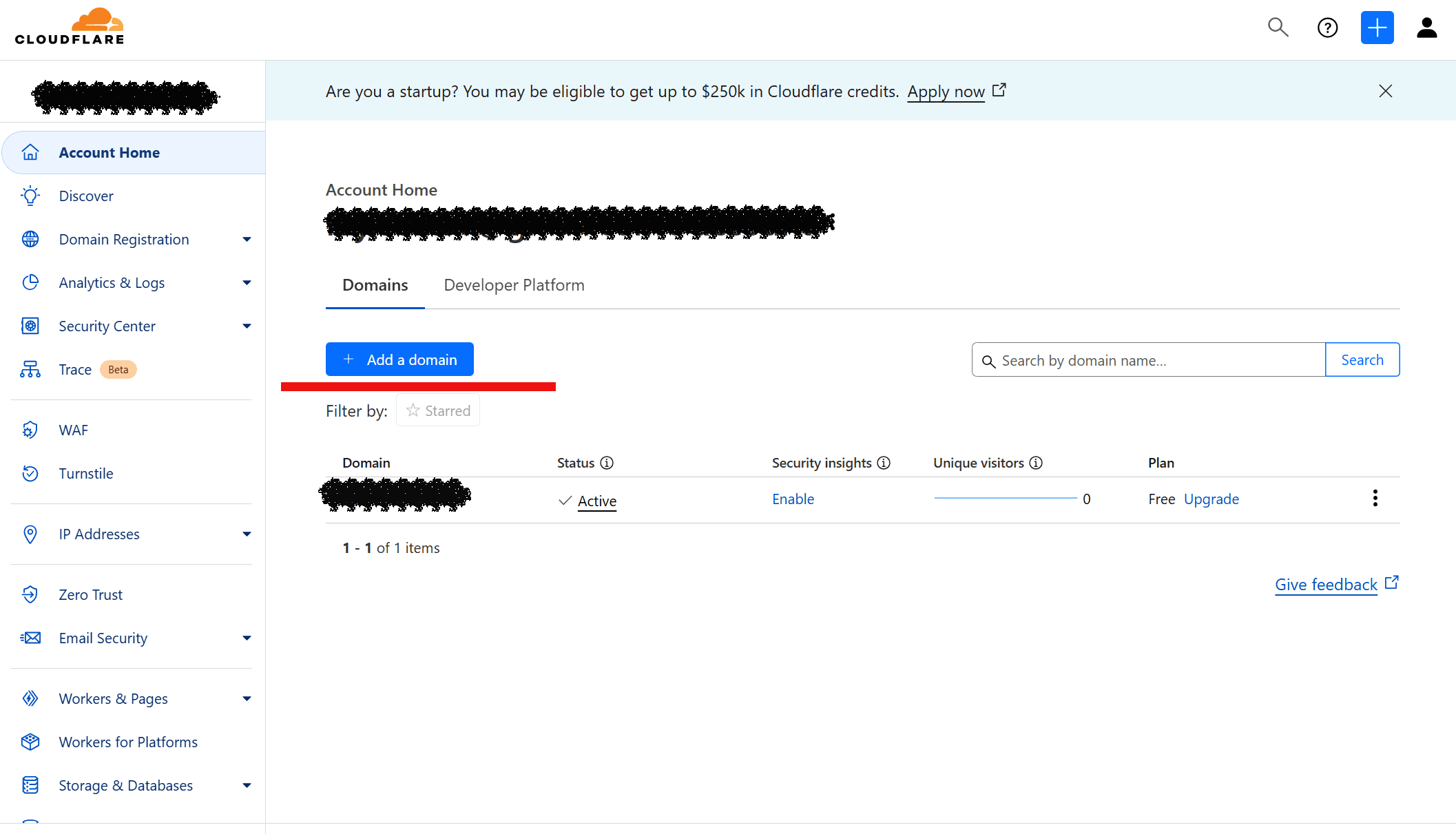Click the Cloudflare logo
1456x834 pixels.
tap(70, 27)
